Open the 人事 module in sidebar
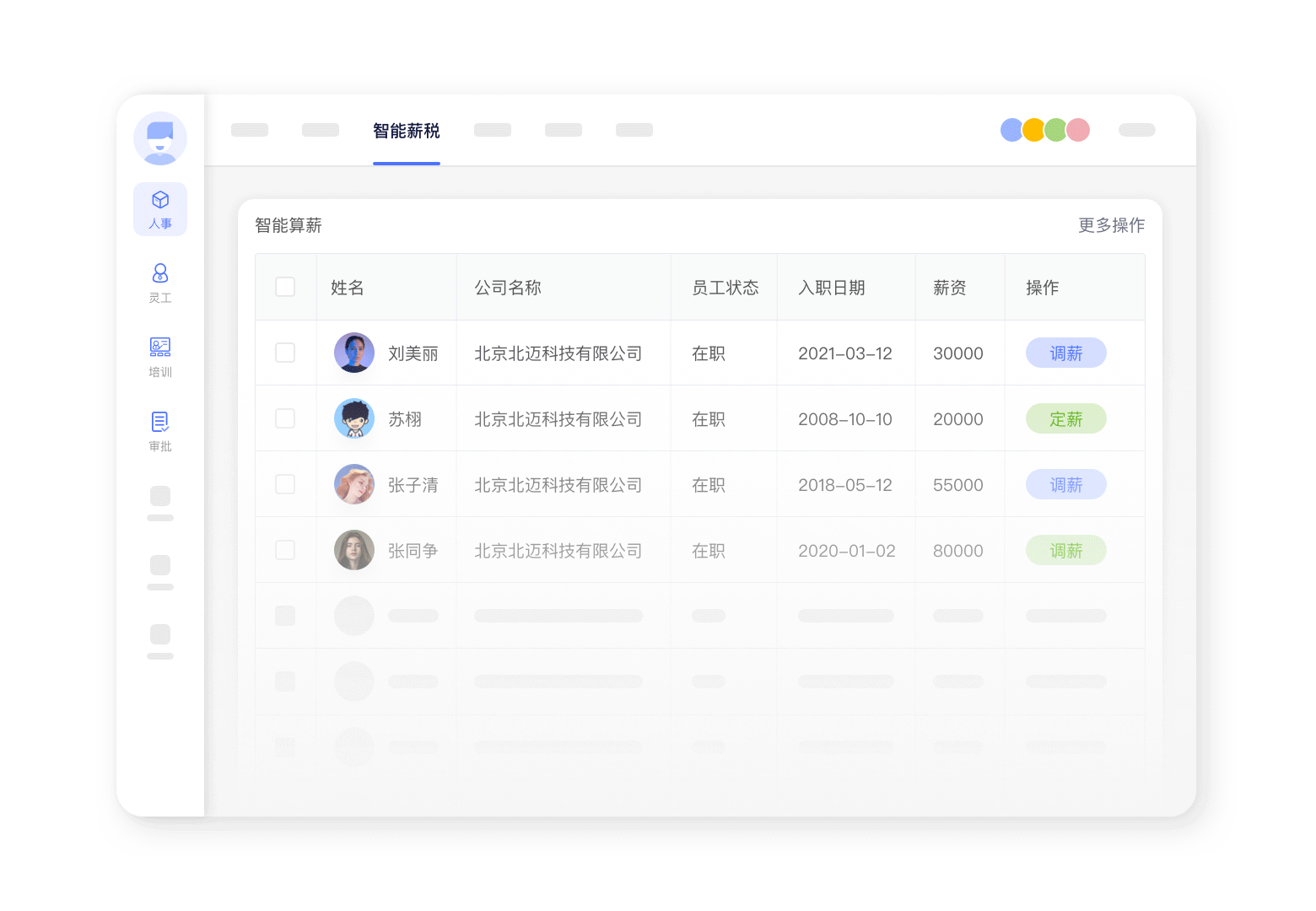This screenshot has width=1316, height=911. point(160,209)
